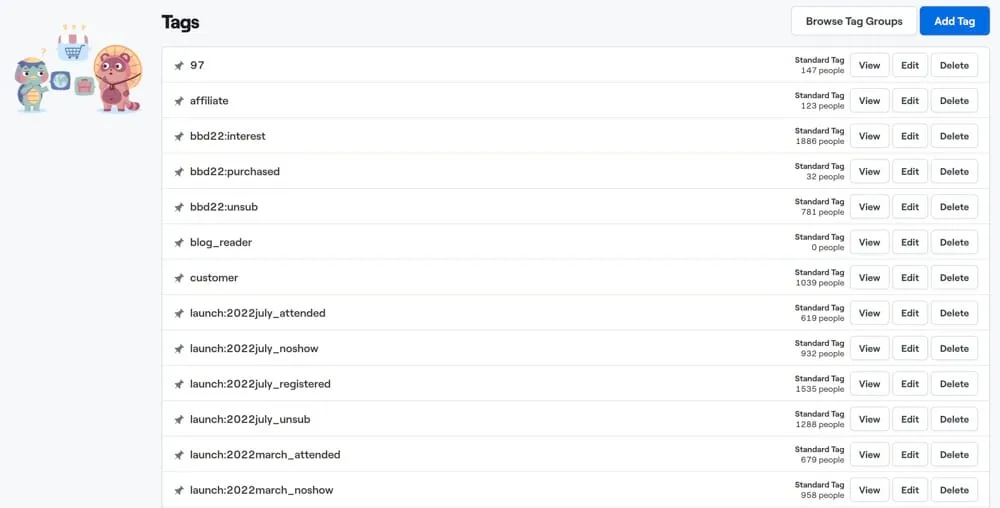Click pin icon for launch:2022march_noshow
The image size is (1000, 508).
point(179,490)
